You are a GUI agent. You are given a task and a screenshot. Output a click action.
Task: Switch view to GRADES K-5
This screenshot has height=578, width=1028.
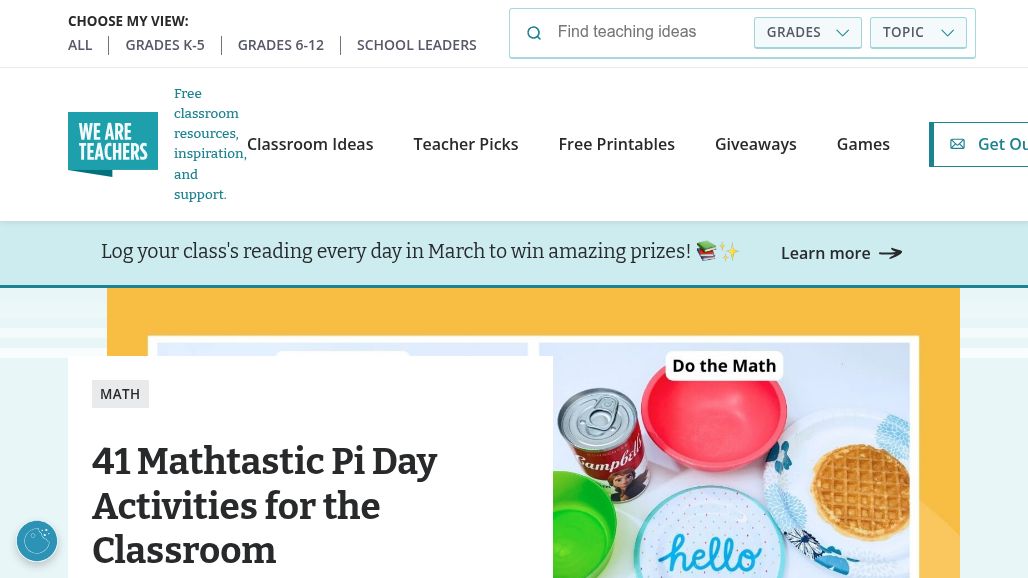tap(165, 45)
